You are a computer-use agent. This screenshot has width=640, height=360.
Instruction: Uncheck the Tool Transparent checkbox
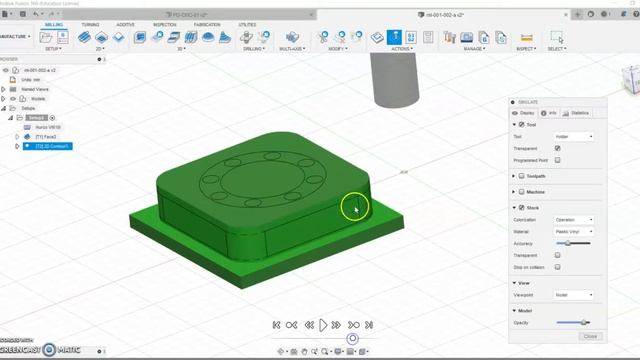(558, 148)
